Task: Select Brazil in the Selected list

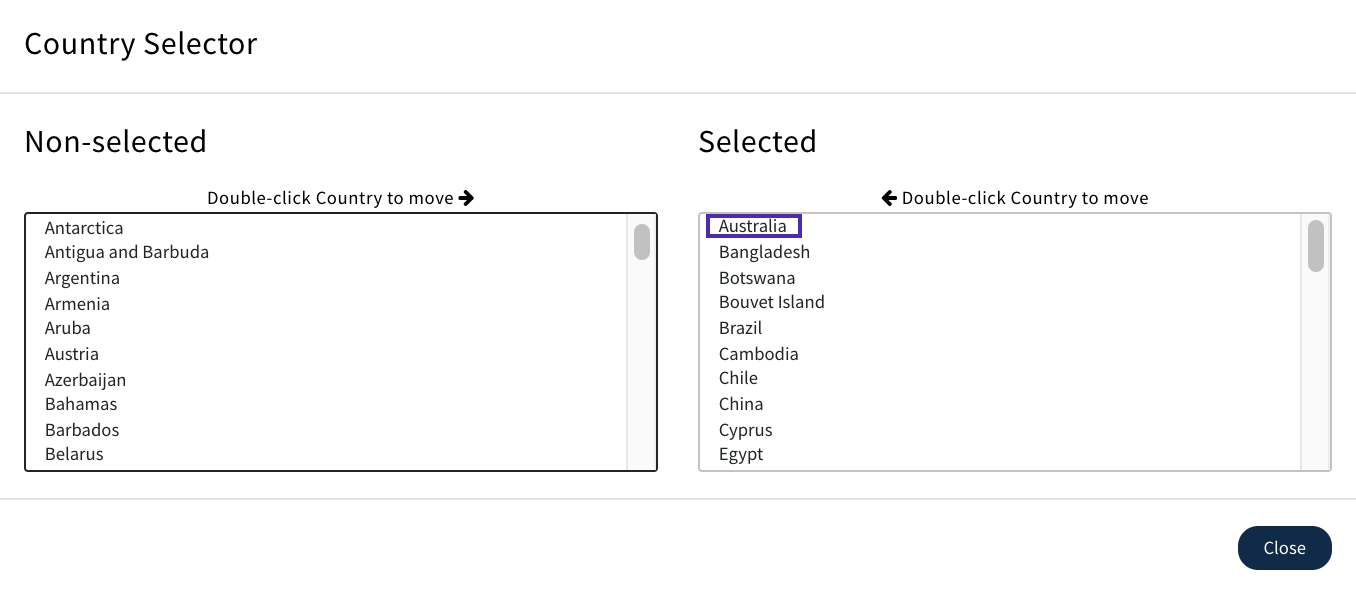Action: pos(740,328)
